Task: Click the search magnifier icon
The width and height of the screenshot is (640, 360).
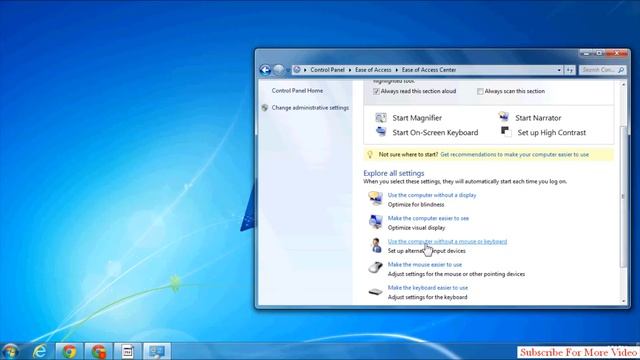Action: [x=621, y=70]
